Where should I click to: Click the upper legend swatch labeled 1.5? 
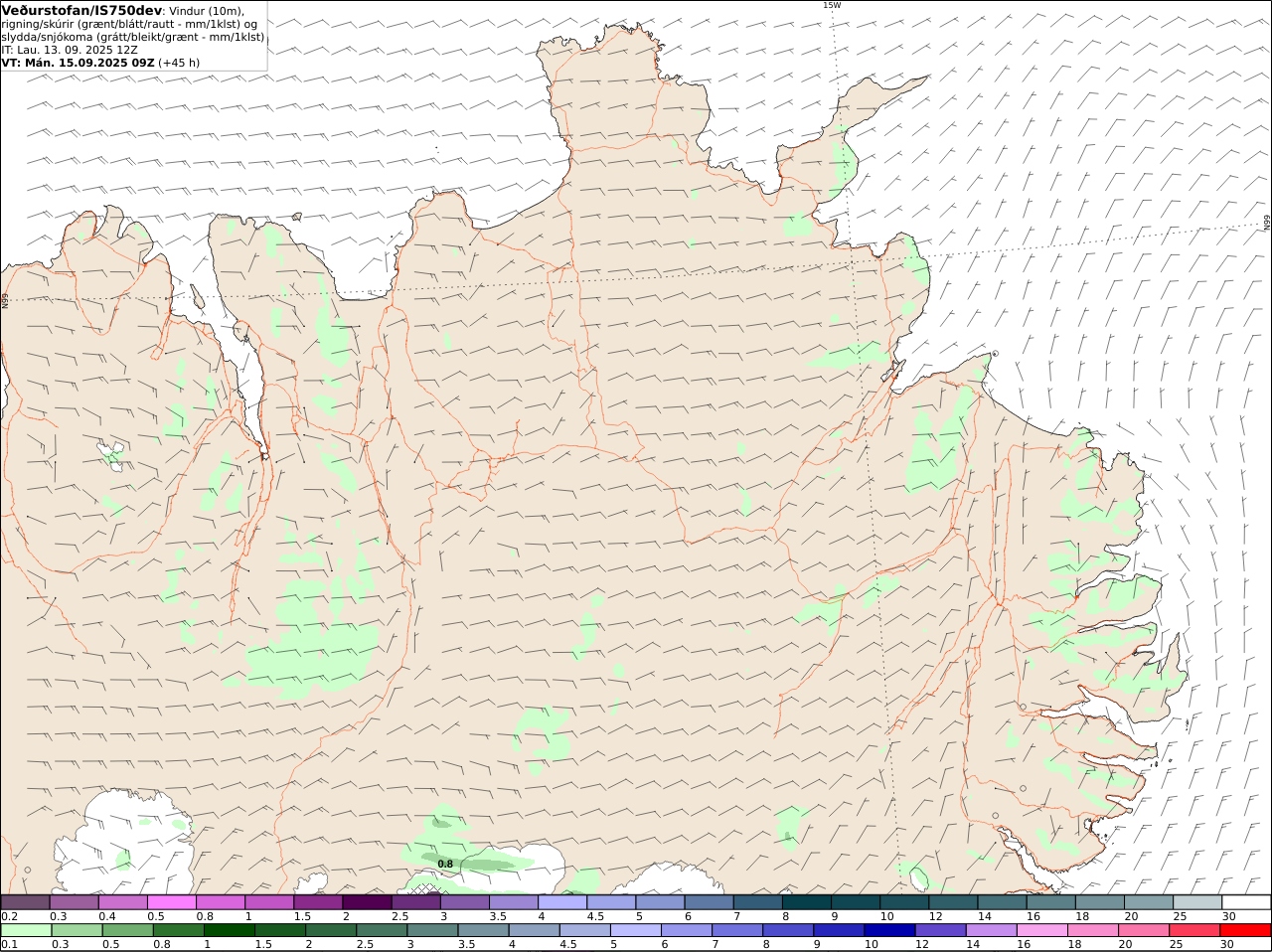(318, 902)
